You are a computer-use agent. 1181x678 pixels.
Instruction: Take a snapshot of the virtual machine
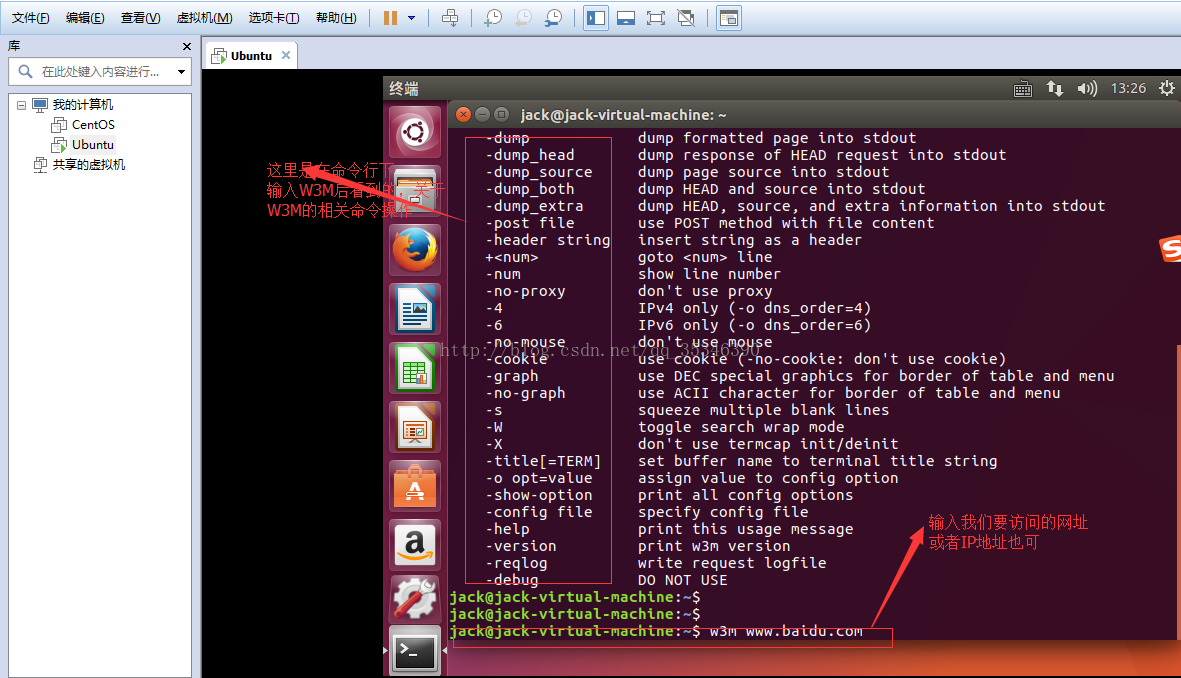[493, 18]
